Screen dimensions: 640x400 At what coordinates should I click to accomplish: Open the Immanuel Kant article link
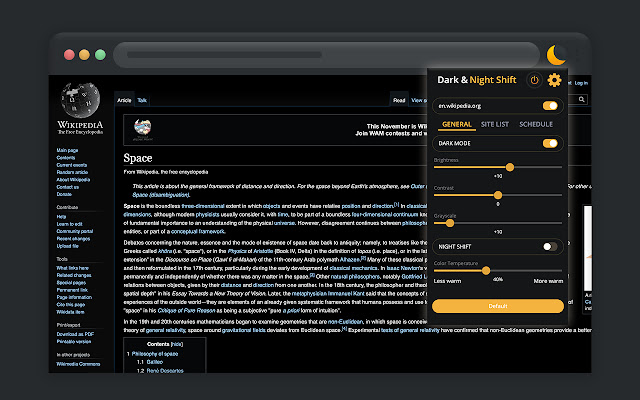click(344, 293)
